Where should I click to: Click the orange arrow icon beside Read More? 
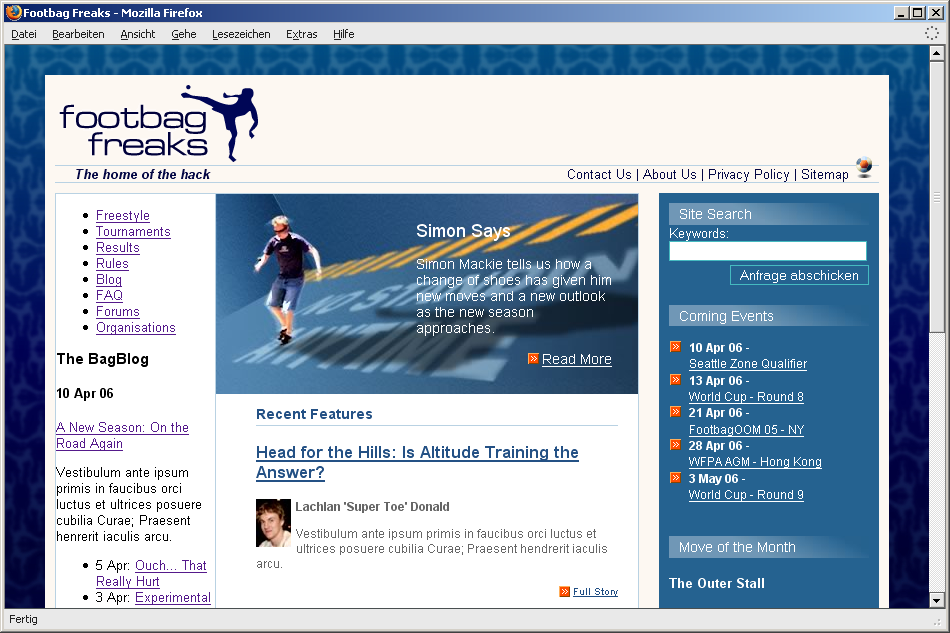point(533,359)
